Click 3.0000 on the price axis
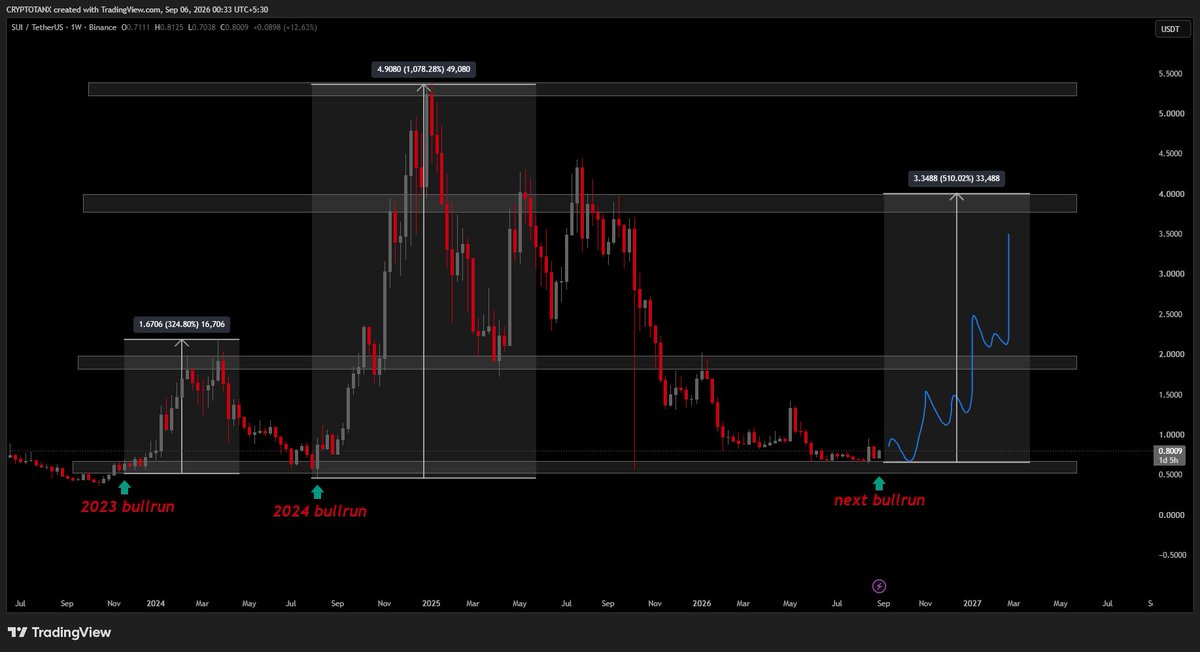This screenshot has height=652, width=1200. pos(1169,274)
